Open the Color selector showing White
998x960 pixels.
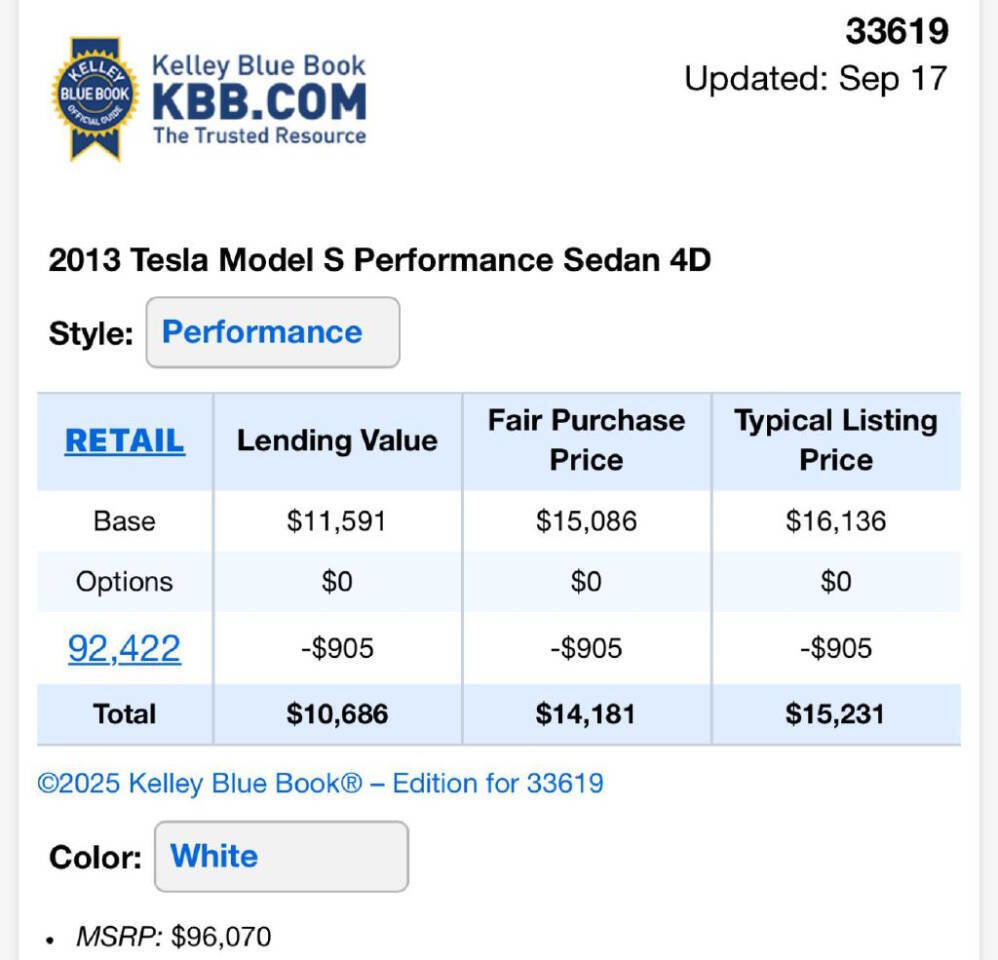click(280, 856)
